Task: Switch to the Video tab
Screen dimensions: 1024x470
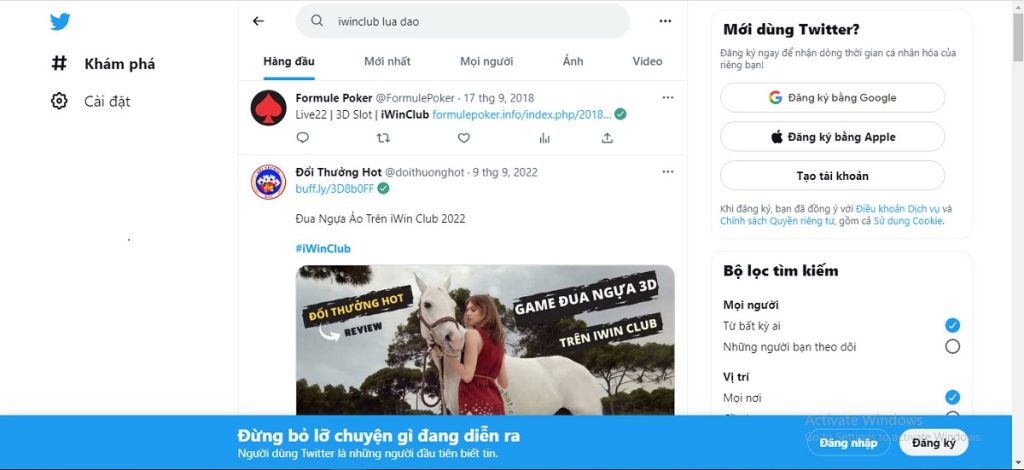Action: pyautogui.click(x=647, y=61)
